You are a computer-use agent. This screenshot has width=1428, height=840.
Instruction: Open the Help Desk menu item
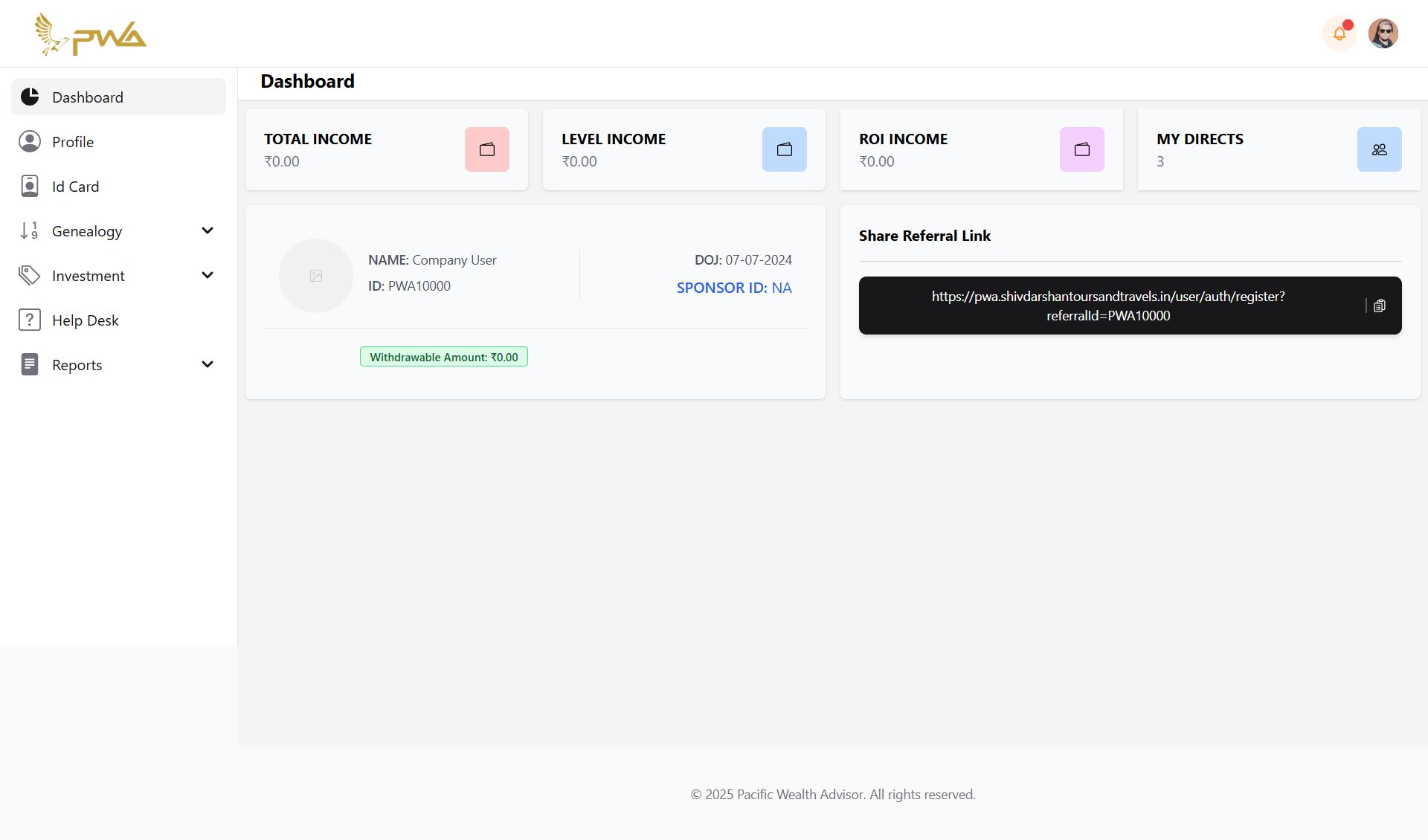tap(86, 320)
